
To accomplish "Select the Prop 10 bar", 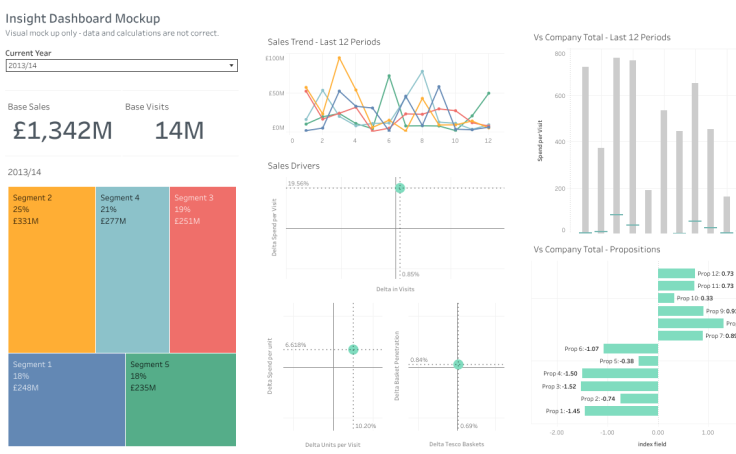I will tap(666, 298).
